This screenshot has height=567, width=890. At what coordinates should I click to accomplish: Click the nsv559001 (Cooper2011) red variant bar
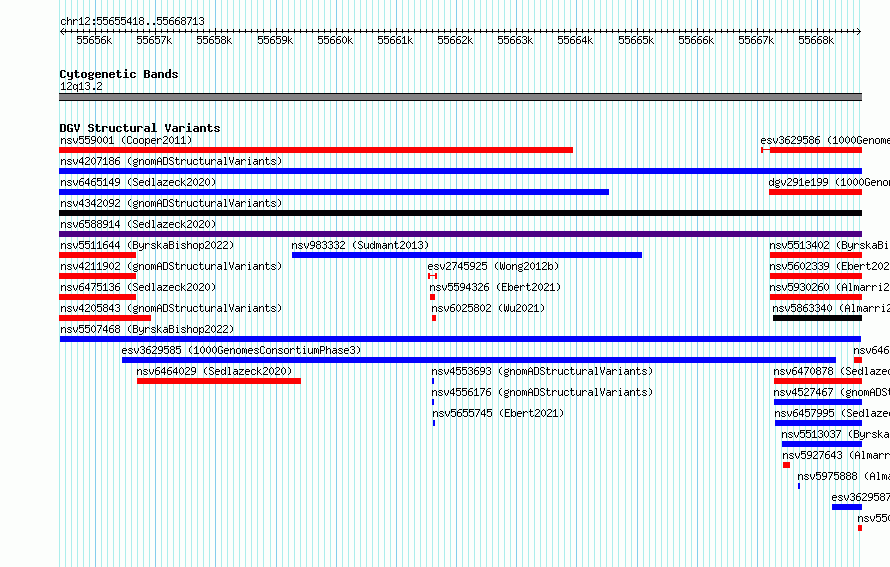click(x=316, y=150)
